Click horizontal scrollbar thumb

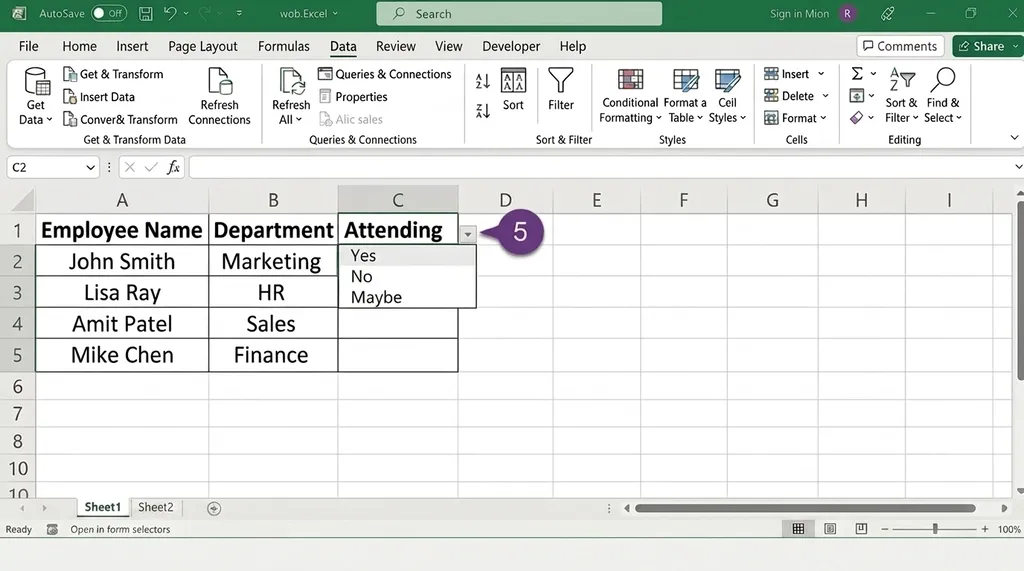805,508
